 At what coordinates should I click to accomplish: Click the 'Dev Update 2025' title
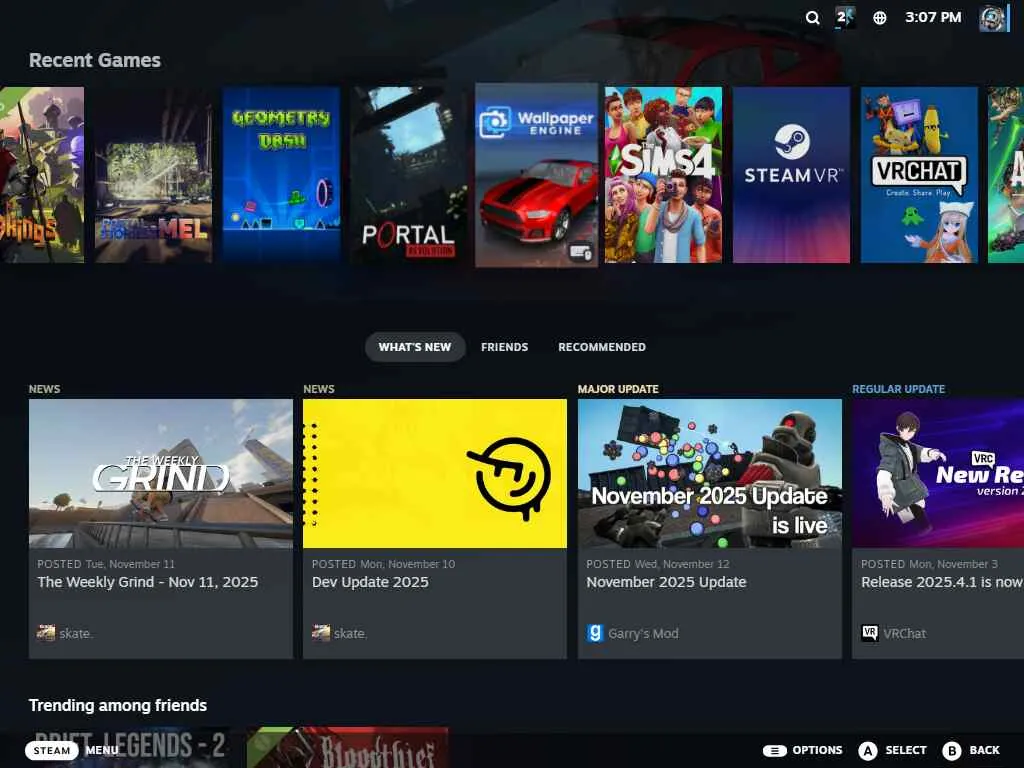pyautogui.click(x=370, y=582)
